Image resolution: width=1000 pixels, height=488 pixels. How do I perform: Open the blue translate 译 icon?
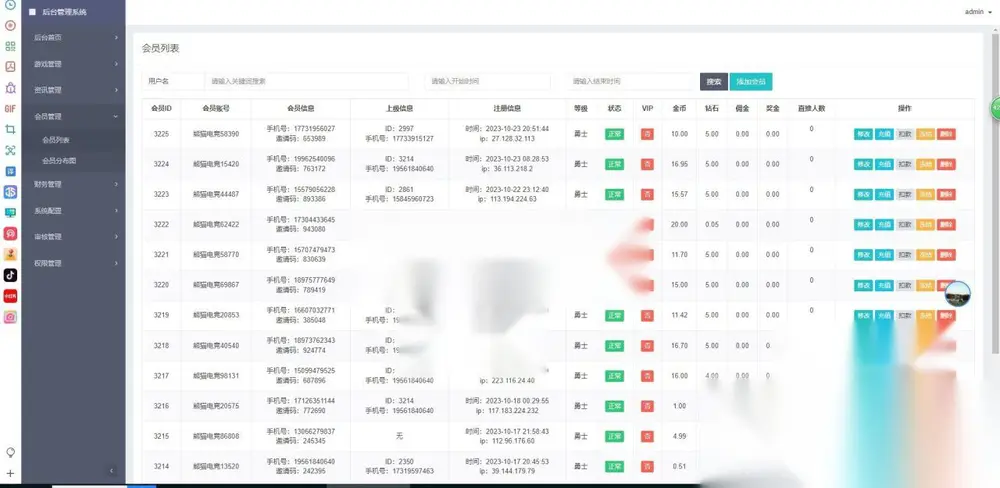pos(10,171)
